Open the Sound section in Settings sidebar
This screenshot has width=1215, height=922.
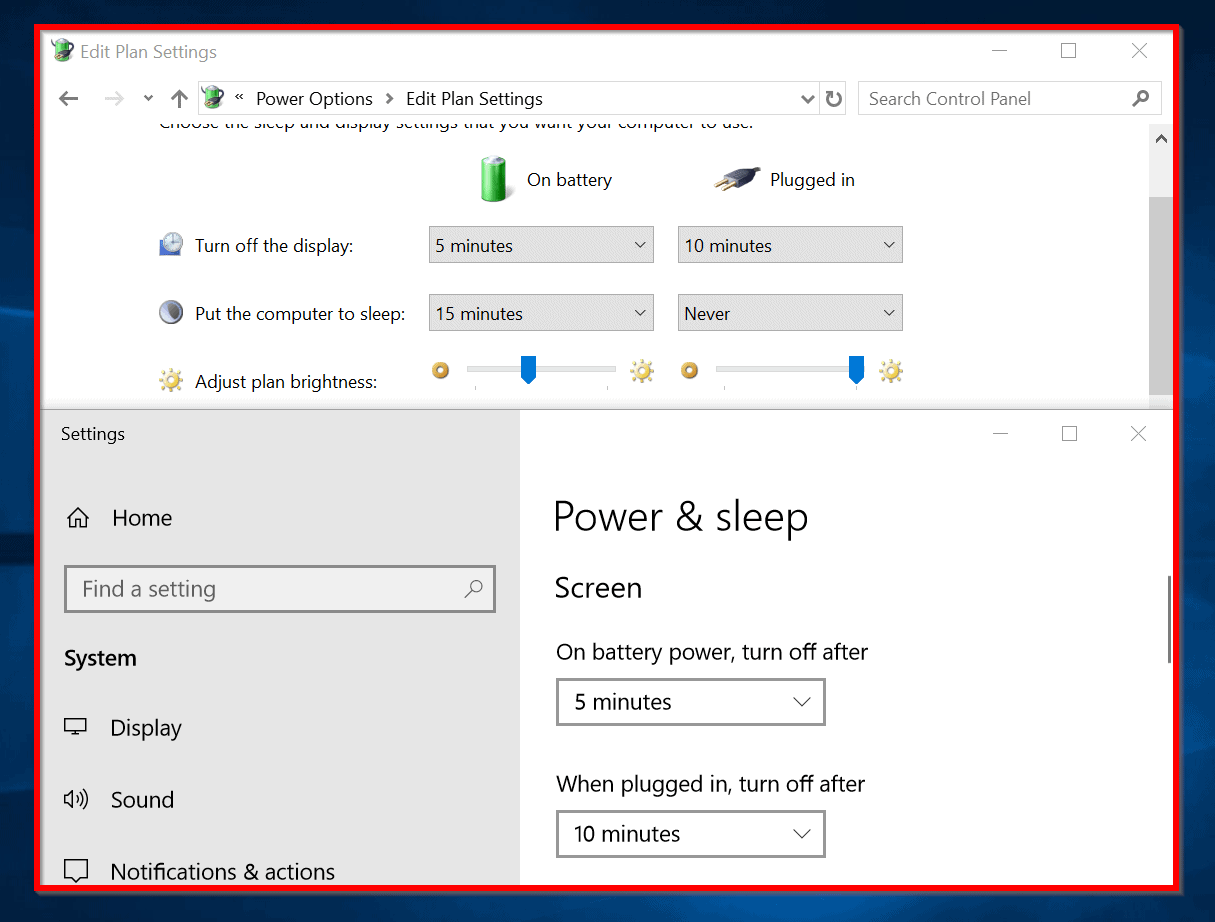tap(142, 799)
